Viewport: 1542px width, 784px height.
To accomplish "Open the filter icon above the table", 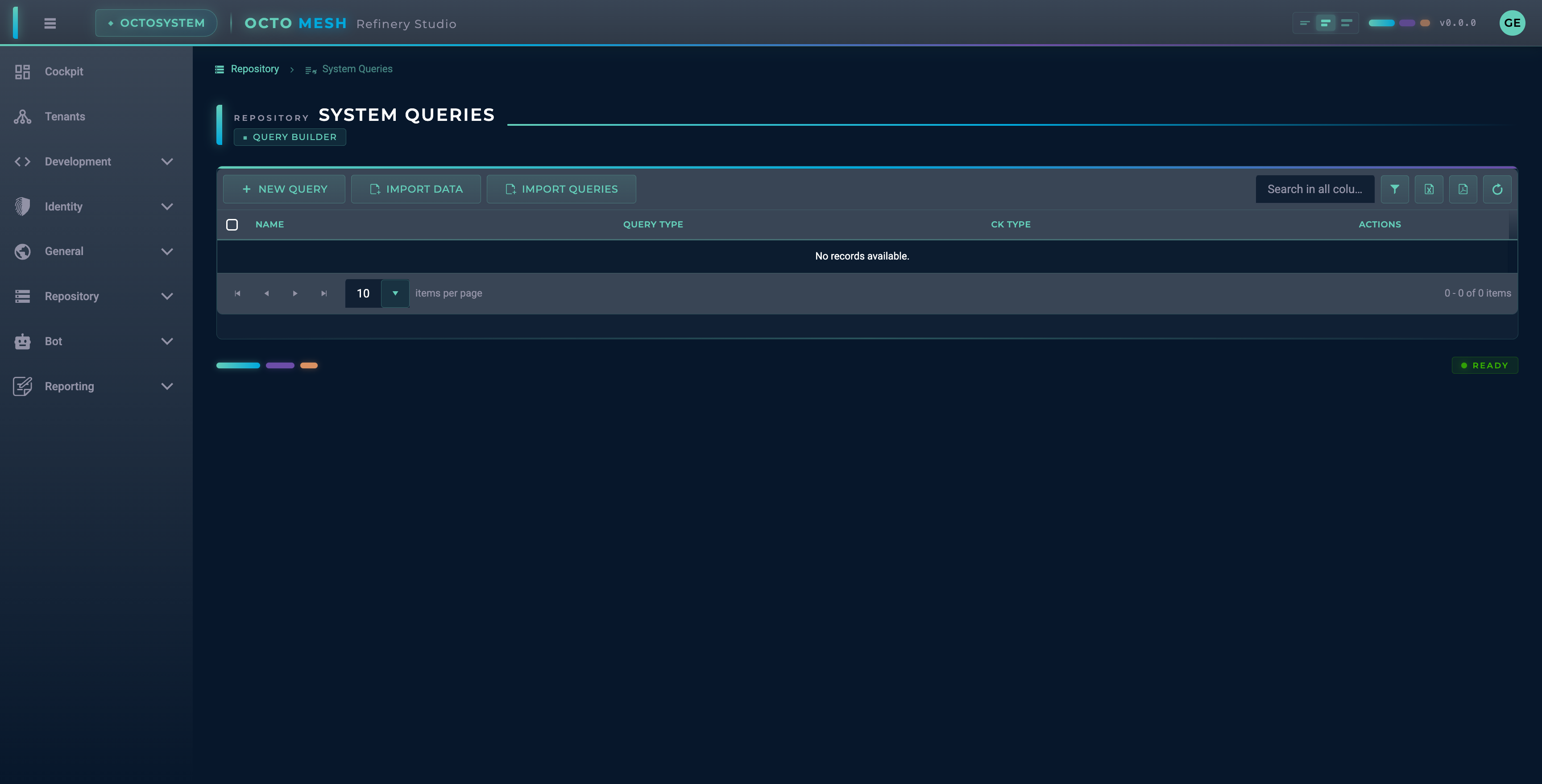I will pos(1395,189).
